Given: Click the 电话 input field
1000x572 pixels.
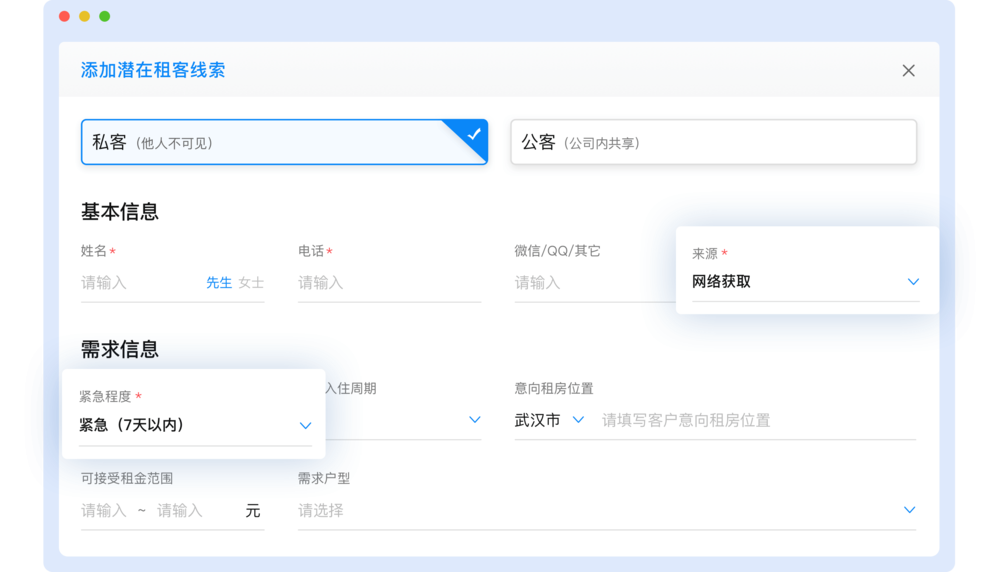Looking at the screenshot, I should point(389,282).
